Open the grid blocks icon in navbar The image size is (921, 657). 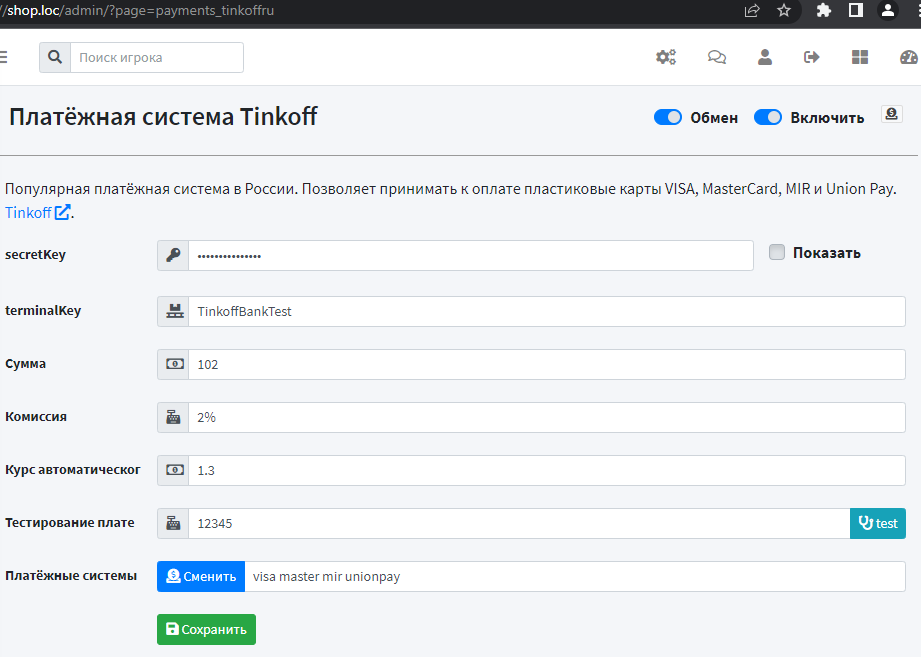[860, 57]
